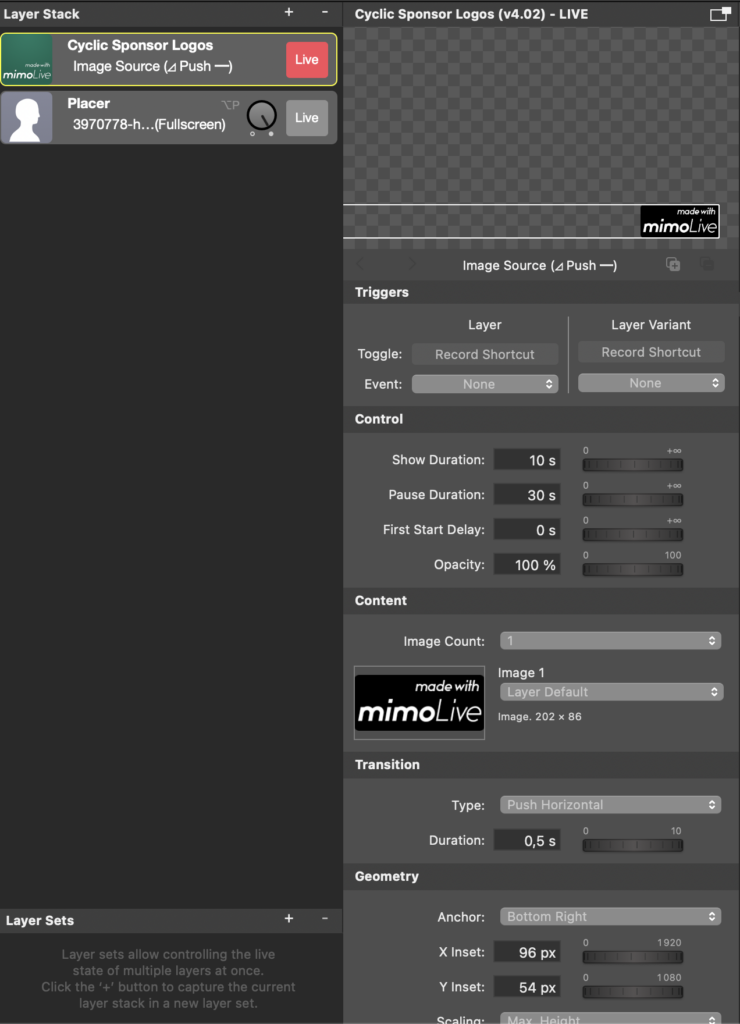The width and height of the screenshot is (740, 1024).
Task: Click Layer Toggle Record Shortcut button
Action: 485,354
